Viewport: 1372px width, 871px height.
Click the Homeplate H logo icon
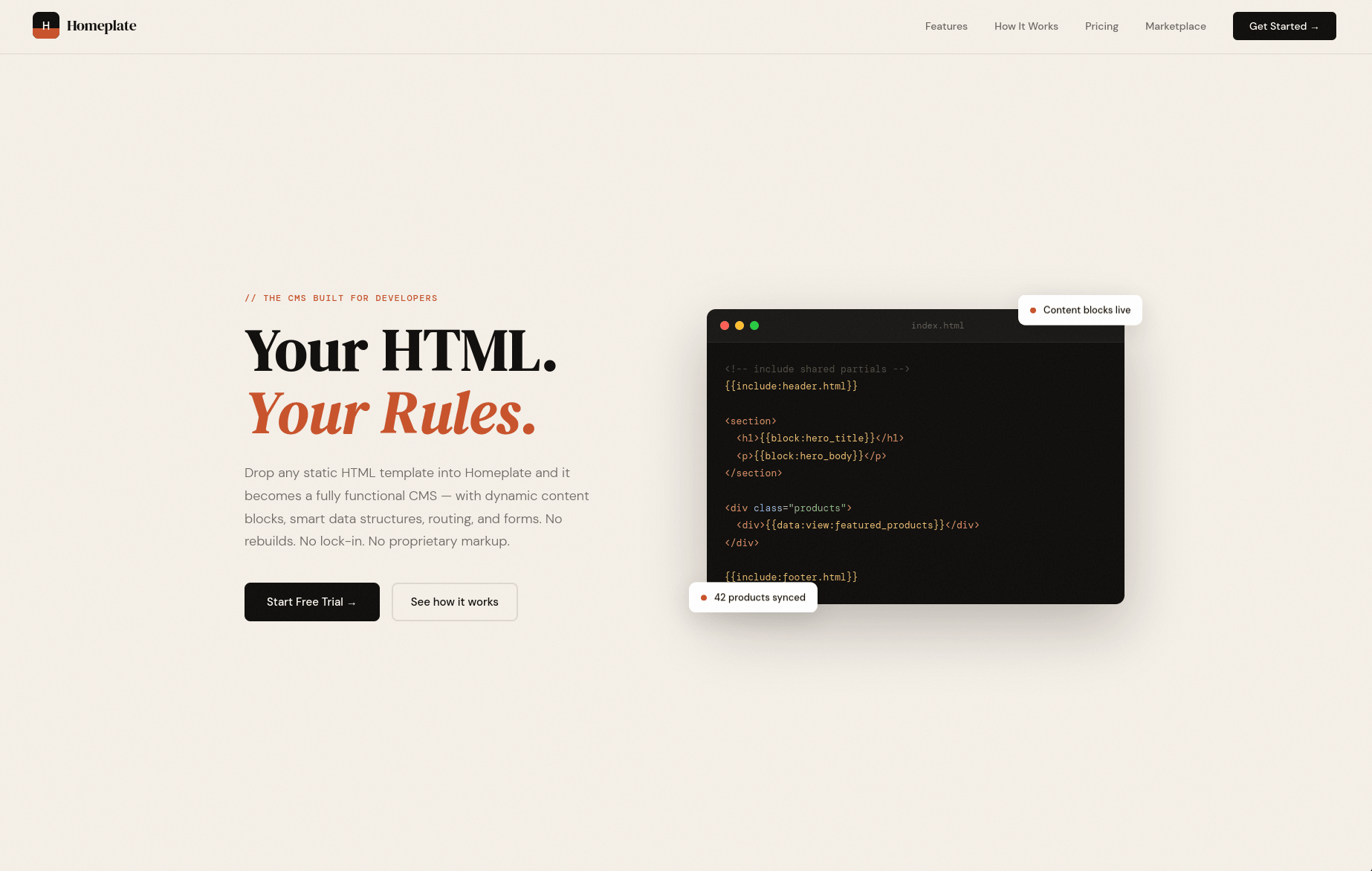pyautogui.click(x=46, y=25)
